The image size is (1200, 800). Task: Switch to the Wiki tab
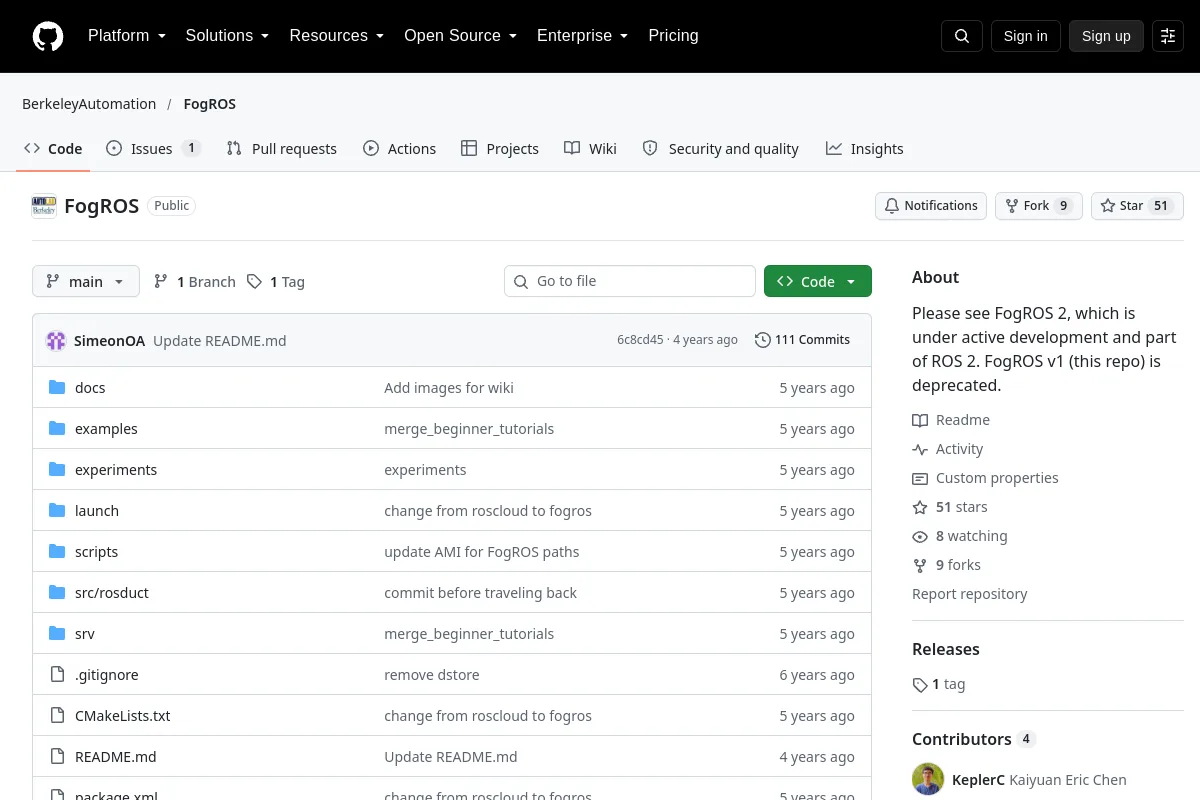click(x=590, y=149)
